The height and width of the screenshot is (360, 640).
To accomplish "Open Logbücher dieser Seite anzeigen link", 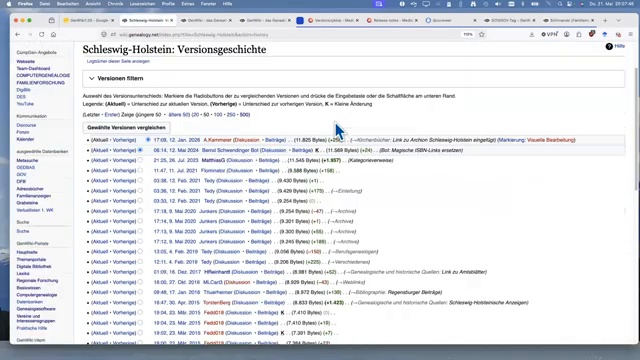I will coord(118,61).
